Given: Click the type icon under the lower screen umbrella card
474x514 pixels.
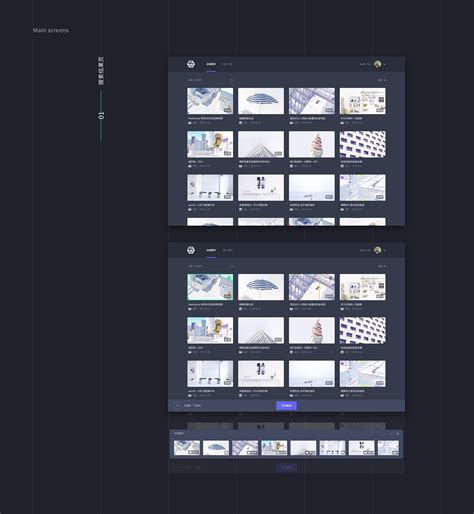Looking at the screenshot, I should (x=240, y=309).
